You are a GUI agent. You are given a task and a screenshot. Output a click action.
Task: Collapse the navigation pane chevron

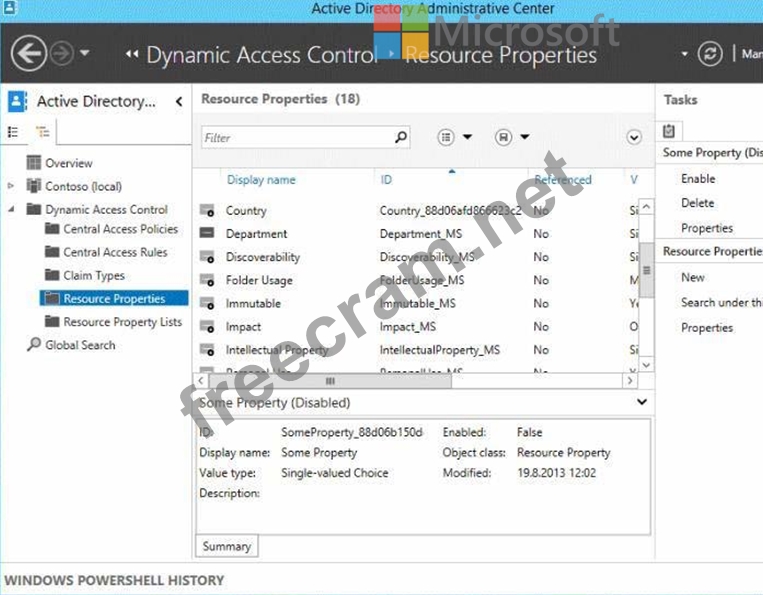pos(179,101)
